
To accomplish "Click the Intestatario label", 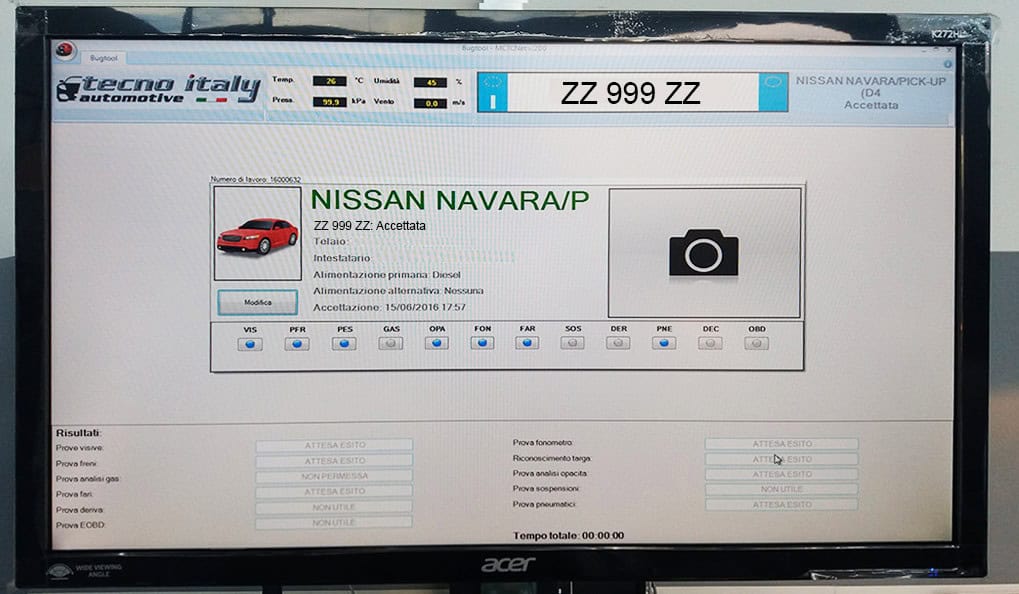I will (342, 258).
